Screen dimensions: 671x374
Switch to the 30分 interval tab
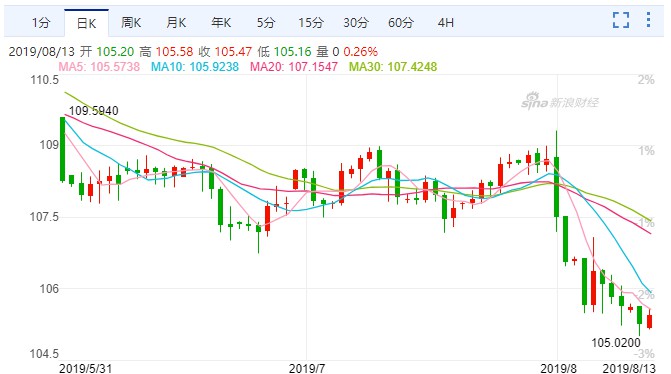[356, 23]
